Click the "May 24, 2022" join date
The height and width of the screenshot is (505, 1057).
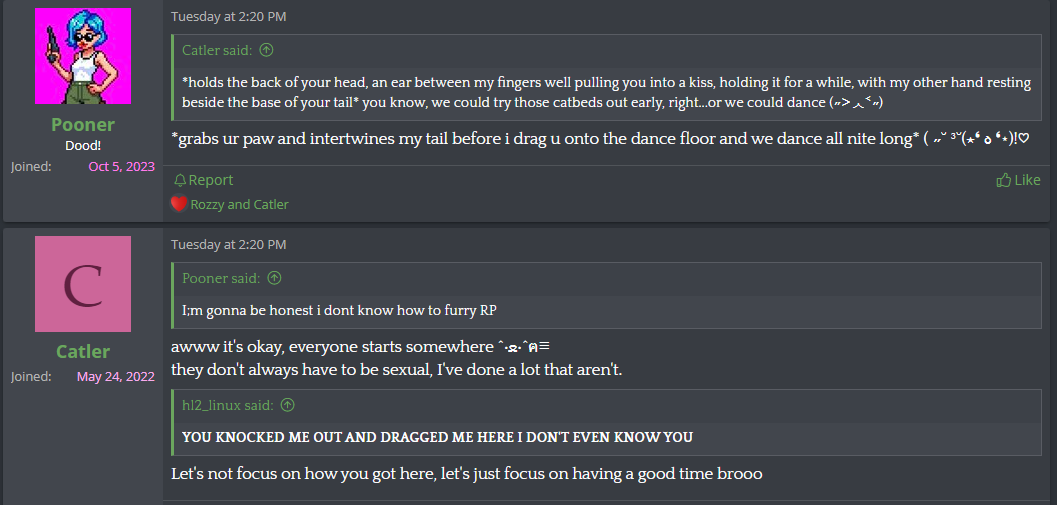pyautogui.click(x=115, y=377)
